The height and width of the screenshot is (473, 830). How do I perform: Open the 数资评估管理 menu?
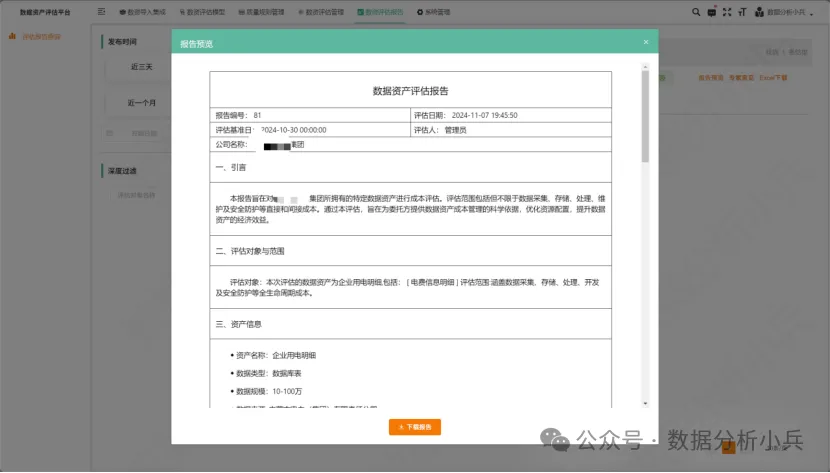[321, 12]
